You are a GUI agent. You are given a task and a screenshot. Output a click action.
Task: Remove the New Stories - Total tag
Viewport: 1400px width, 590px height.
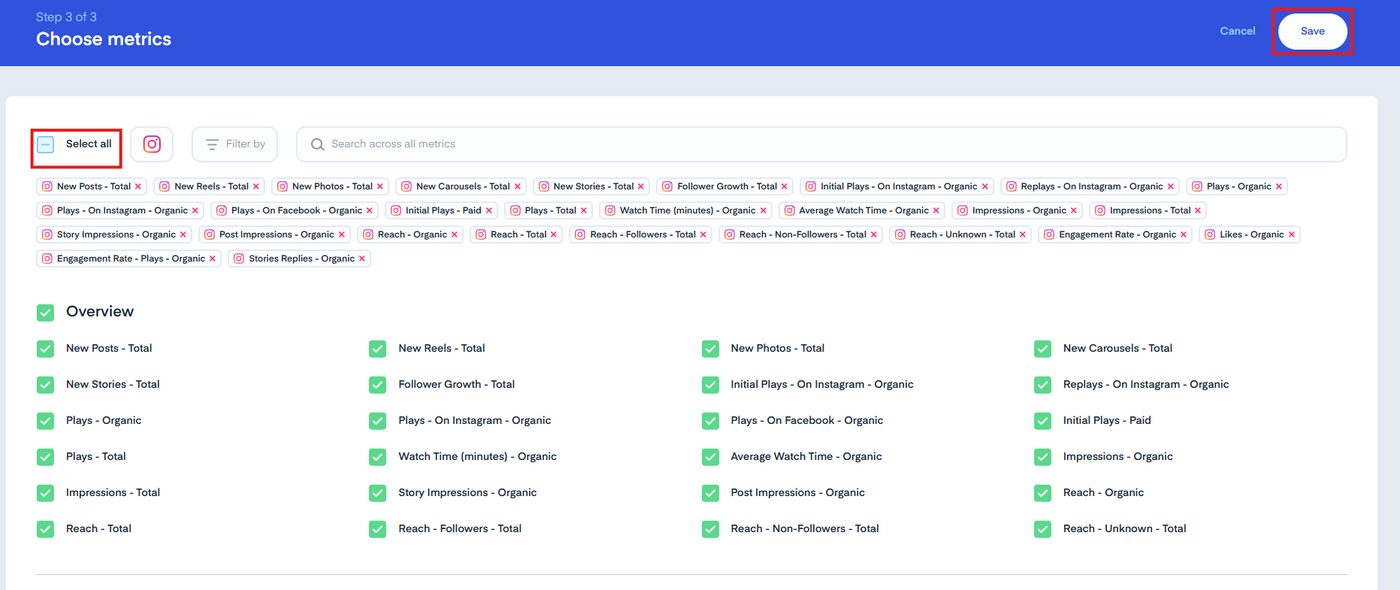[x=641, y=187]
